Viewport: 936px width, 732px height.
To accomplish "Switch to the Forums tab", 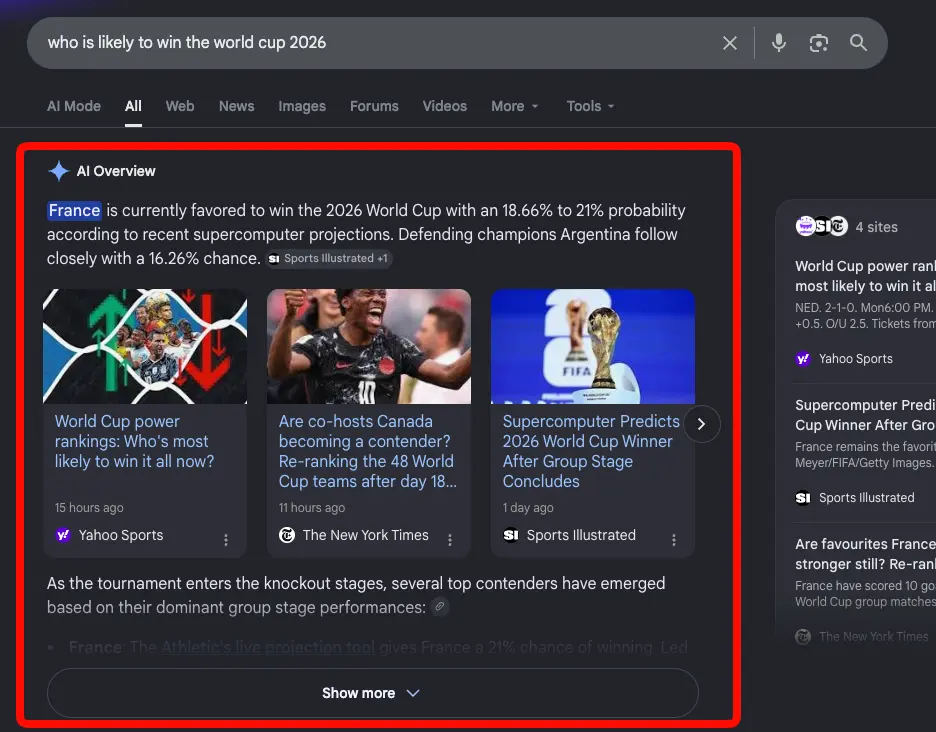I will coord(374,106).
